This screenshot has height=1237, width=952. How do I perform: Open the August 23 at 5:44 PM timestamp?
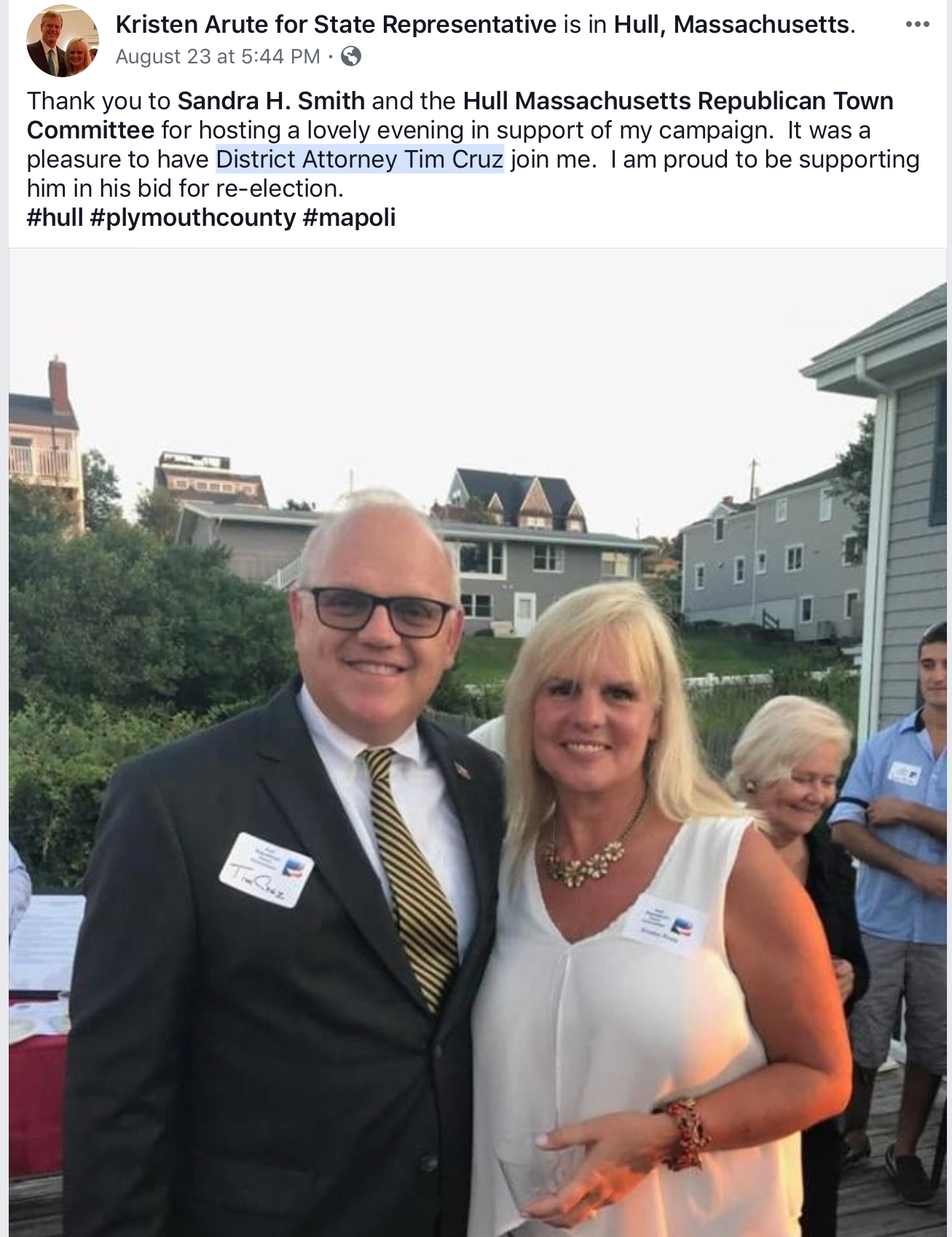tap(218, 56)
